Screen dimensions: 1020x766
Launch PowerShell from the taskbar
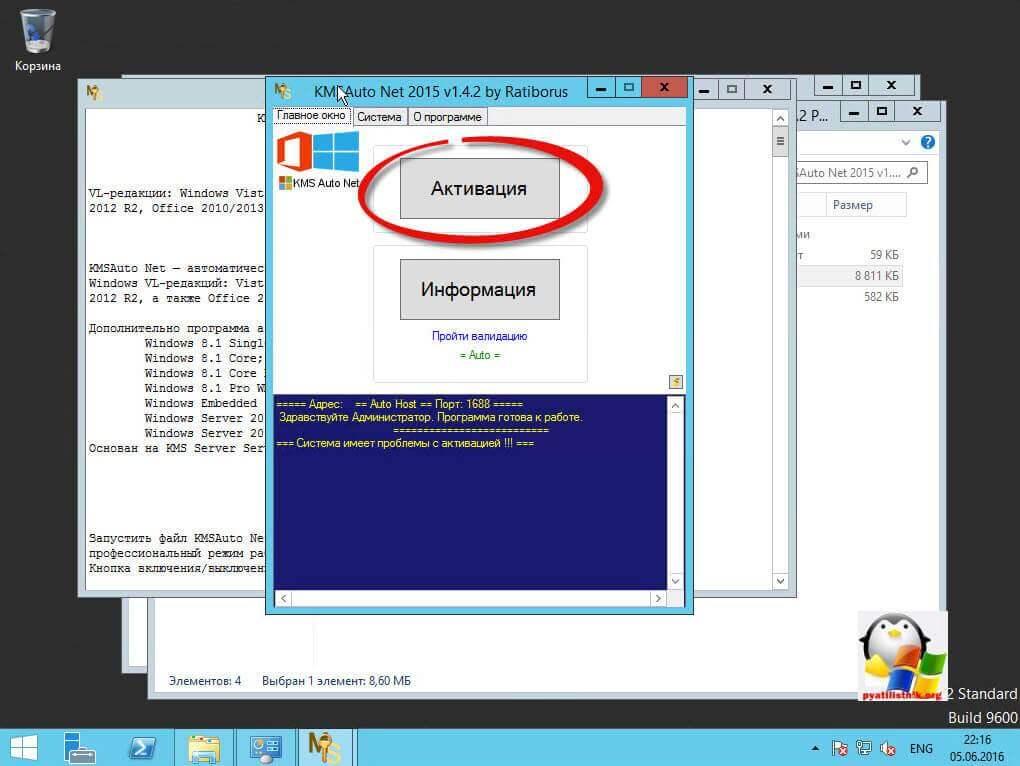click(x=142, y=748)
